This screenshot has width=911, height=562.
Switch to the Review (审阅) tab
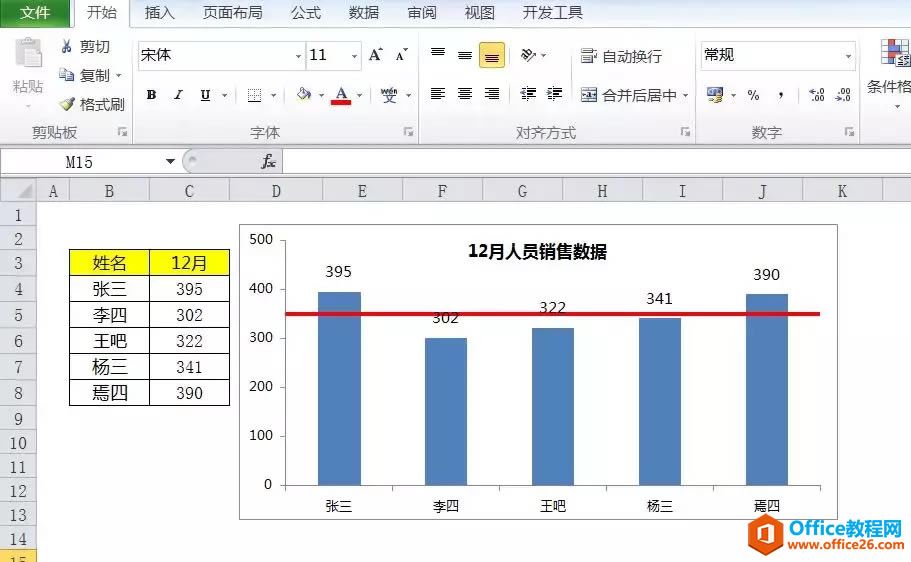click(x=422, y=13)
